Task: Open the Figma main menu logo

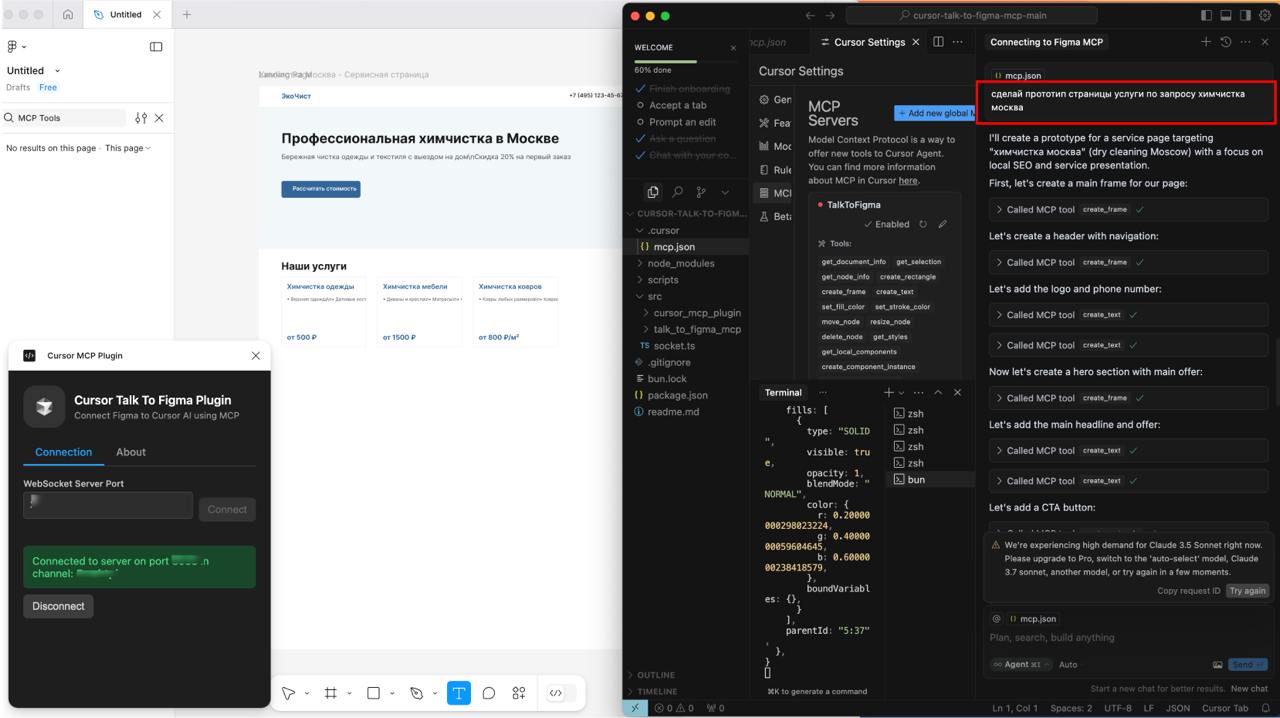Action: click(x=13, y=46)
